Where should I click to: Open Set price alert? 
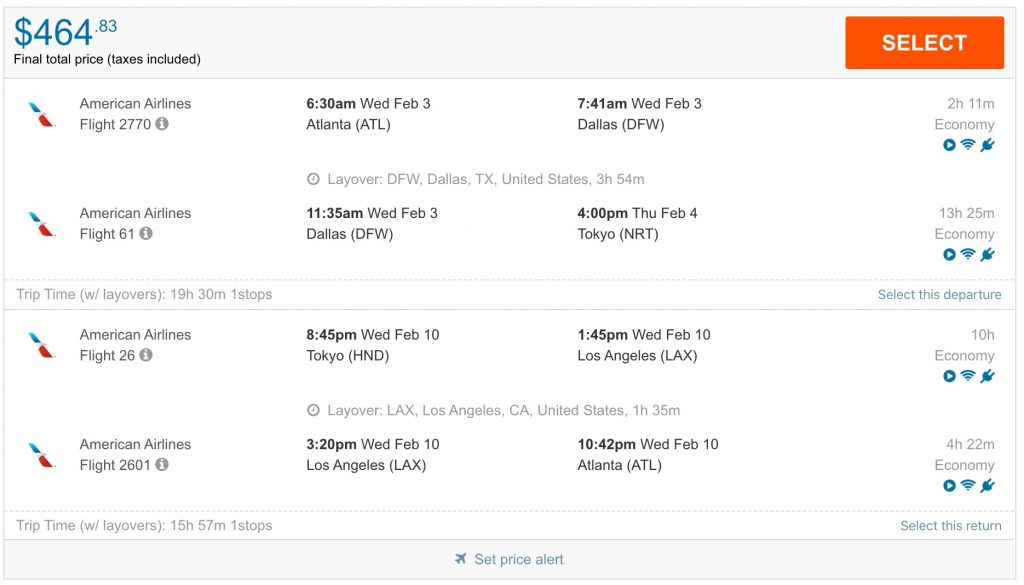pos(518,559)
